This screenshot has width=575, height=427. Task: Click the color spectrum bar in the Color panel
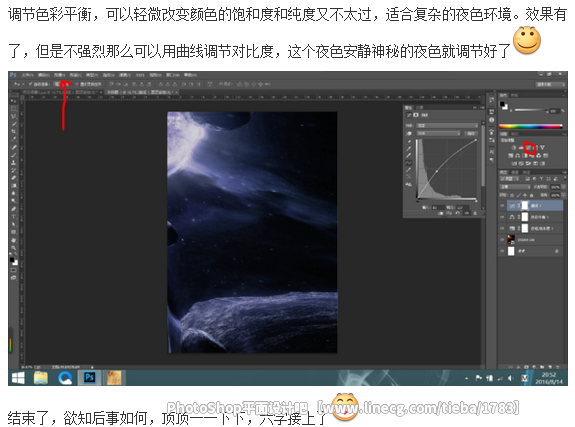(531, 127)
